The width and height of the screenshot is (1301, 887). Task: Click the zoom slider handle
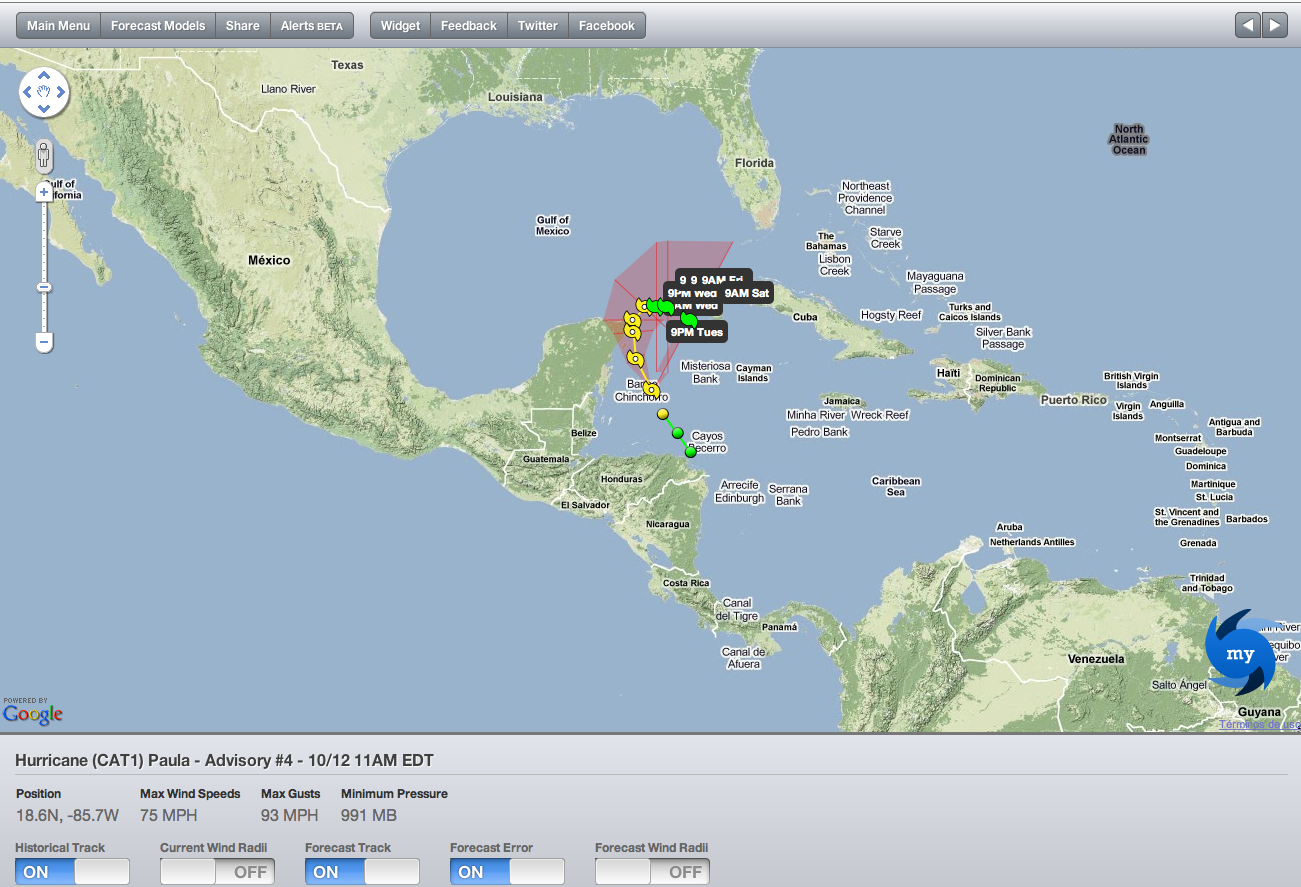[x=44, y=288]
